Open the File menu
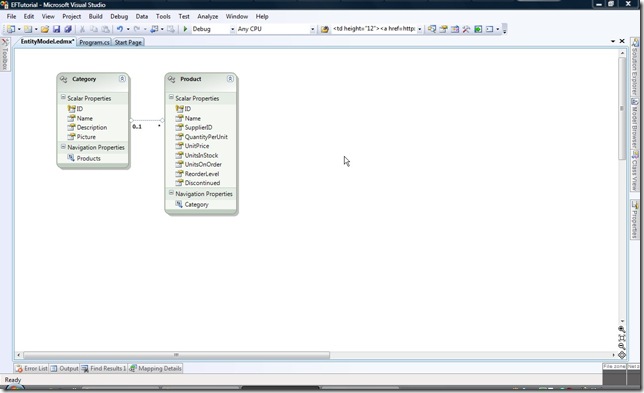Screen dimensions: 644x393 (x=12, y=16)
